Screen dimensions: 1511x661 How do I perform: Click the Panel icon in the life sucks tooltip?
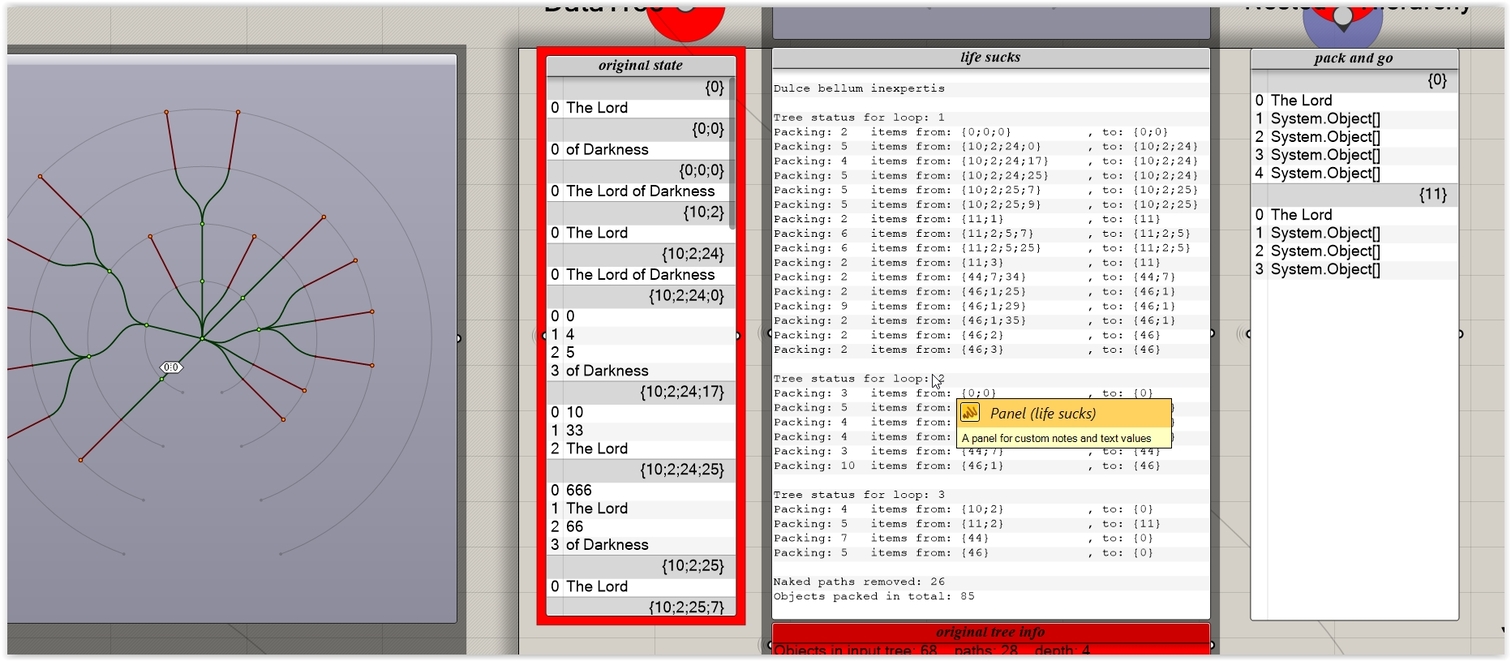point(968,412)
